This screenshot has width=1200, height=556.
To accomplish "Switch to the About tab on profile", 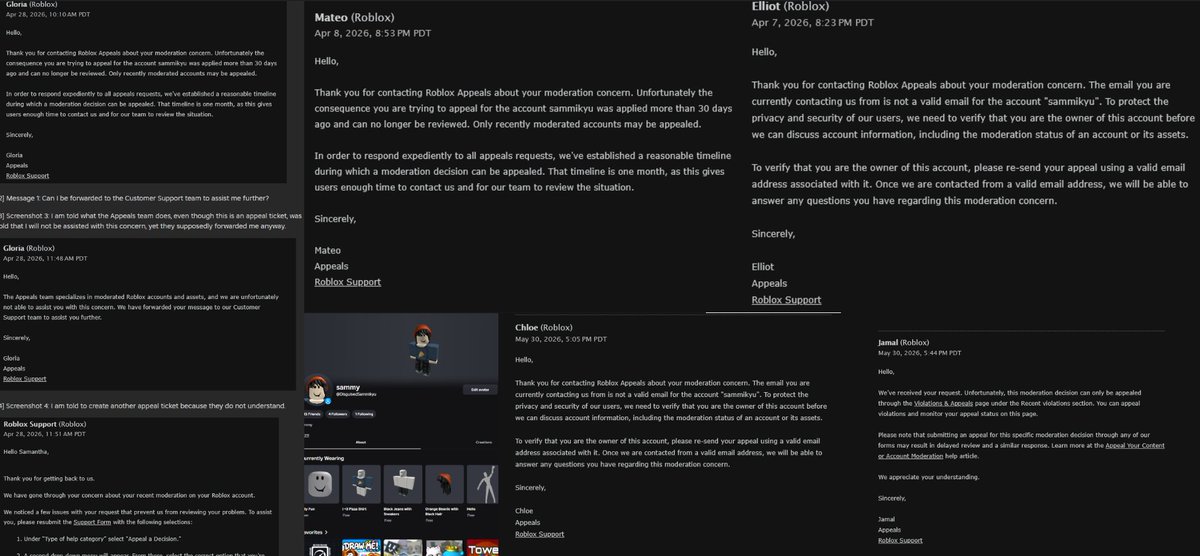I will (x=360, y=441).
